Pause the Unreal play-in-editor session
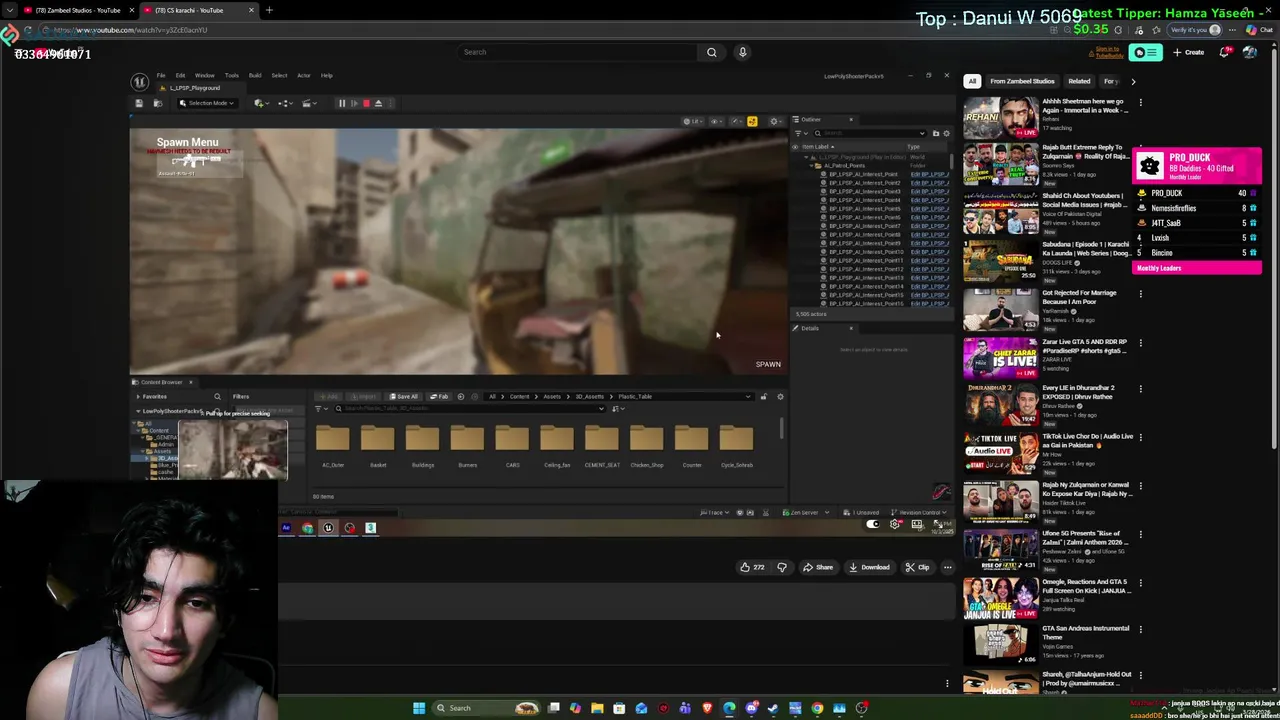The width and height of the screenshot is (1280, 720). pyautogui.click(x=341, y=103)
